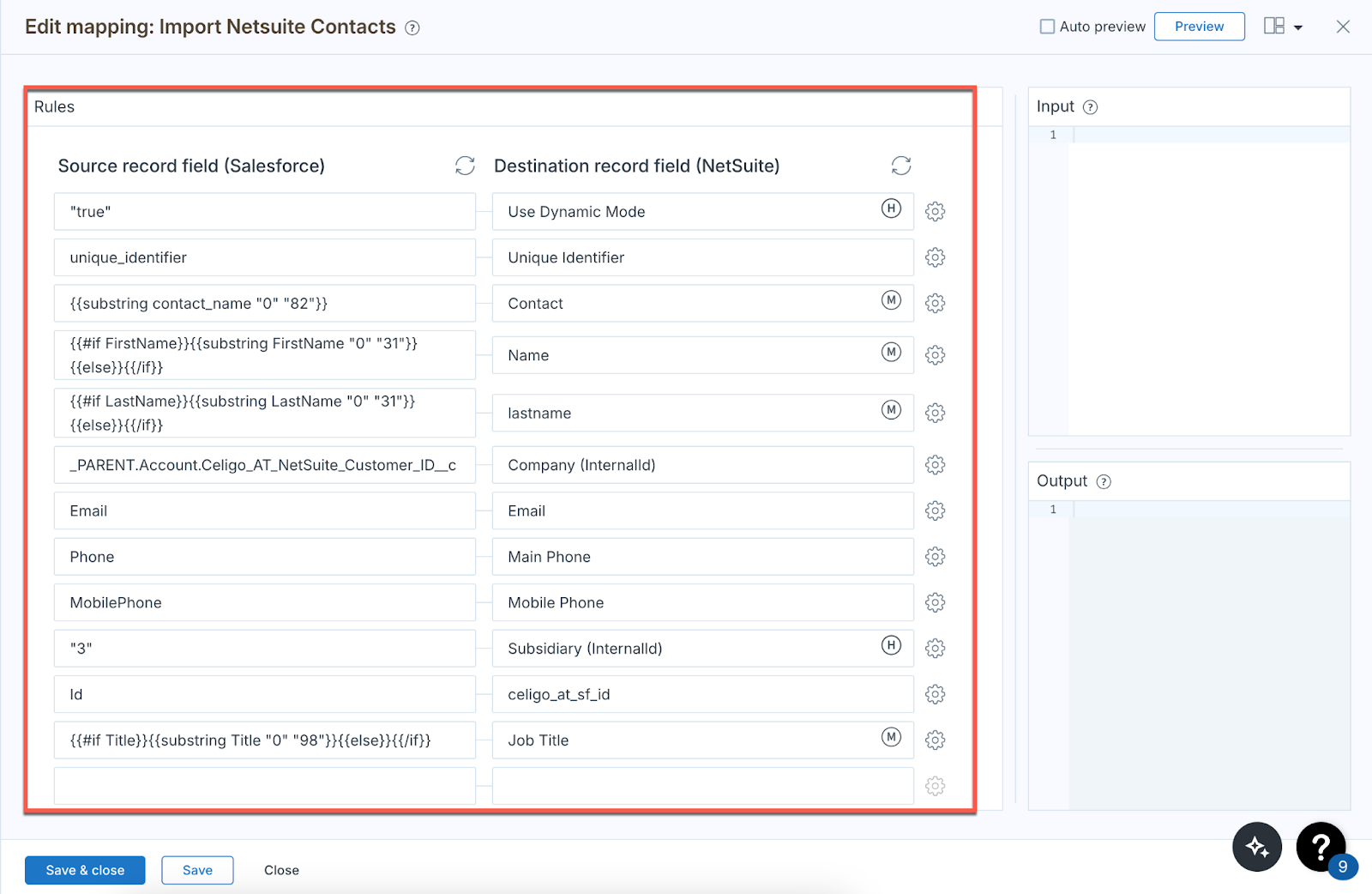
Task: Click into the Output code editor
Action: click(x=1189, y=655)
